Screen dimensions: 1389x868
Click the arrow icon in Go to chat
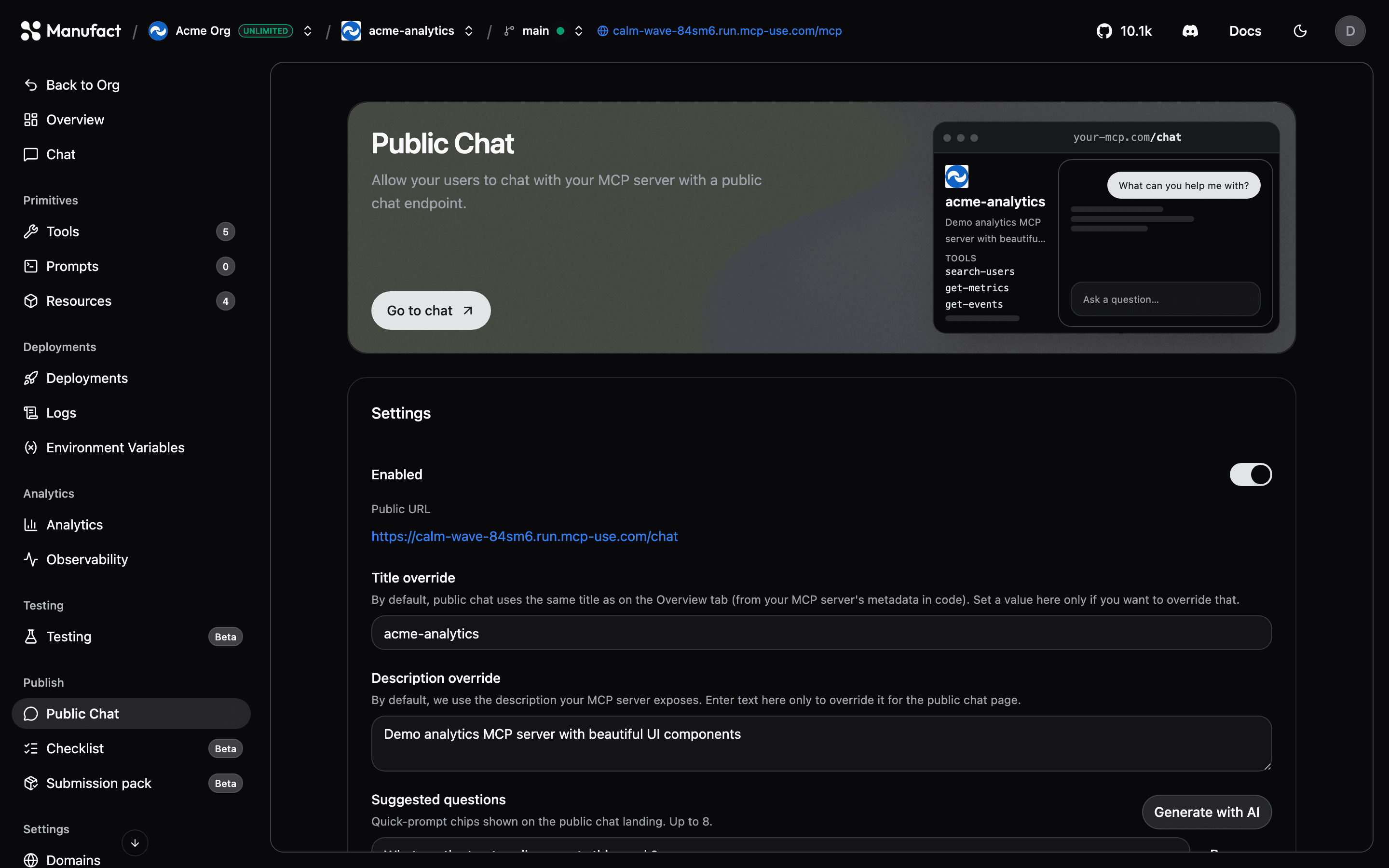click(x=468, y=311)
